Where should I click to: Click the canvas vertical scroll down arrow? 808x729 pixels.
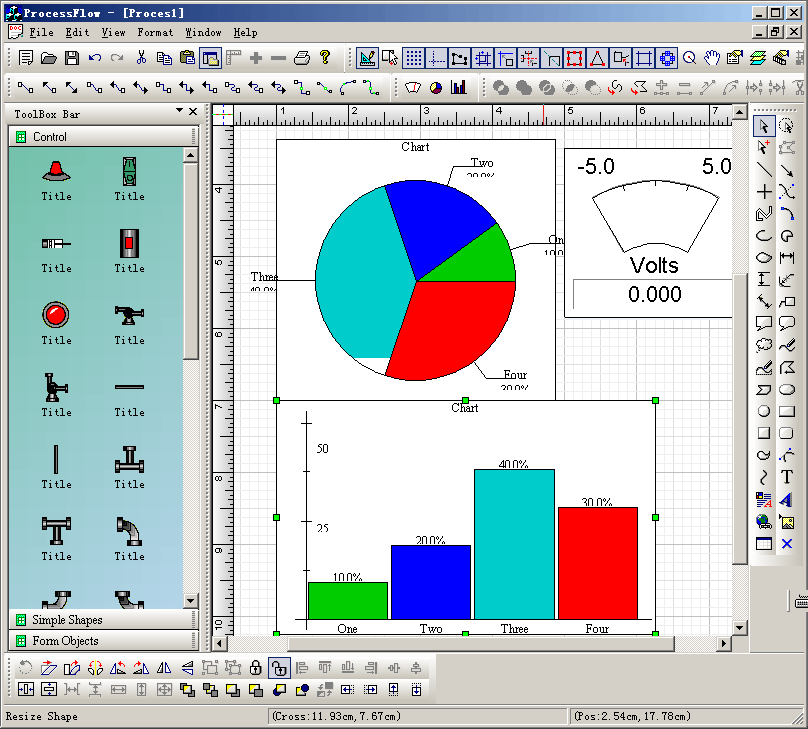coord(739,628)
